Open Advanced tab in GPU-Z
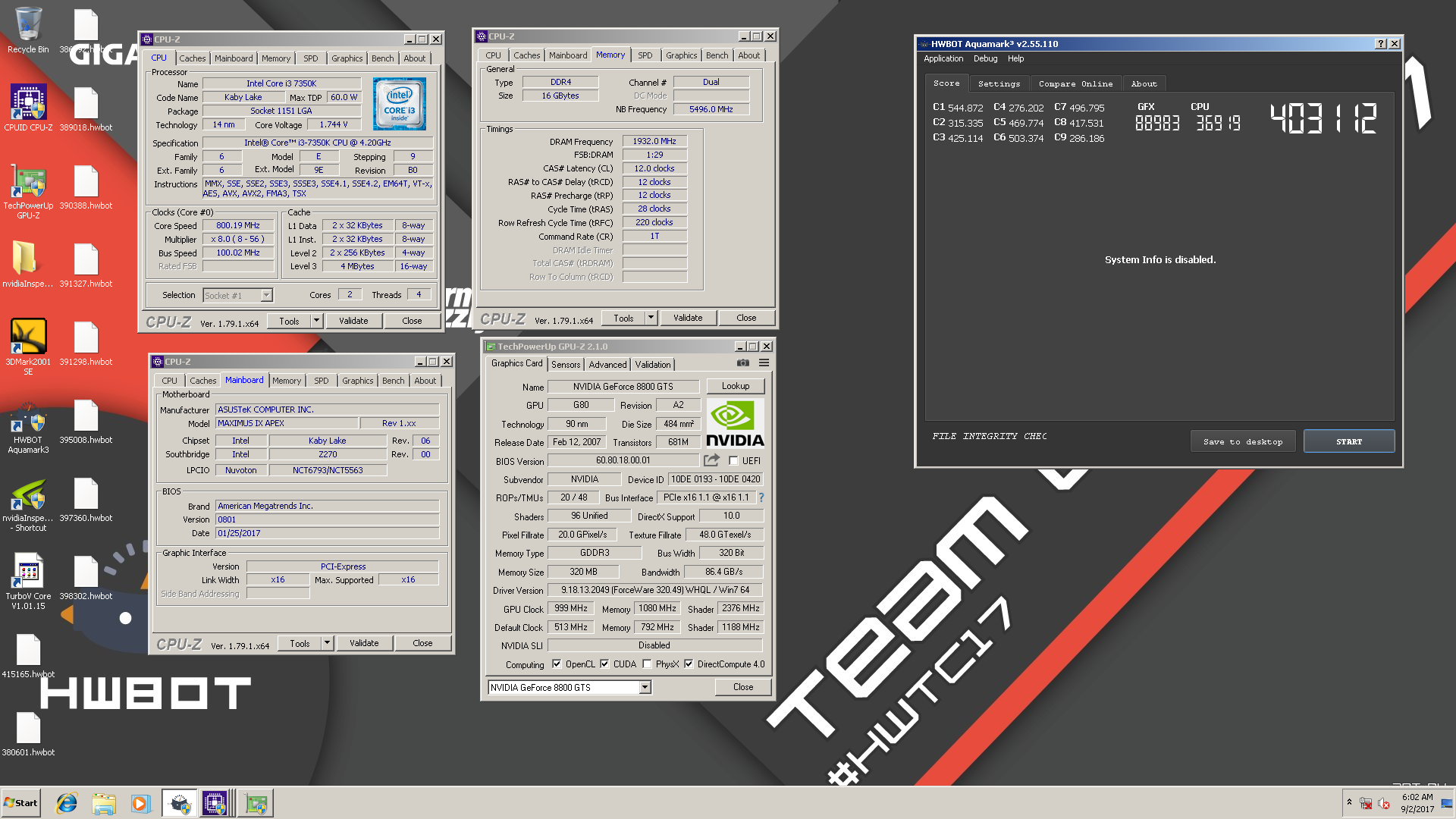1456x819 pixels. pyautogui.click(x=607, y=365)
